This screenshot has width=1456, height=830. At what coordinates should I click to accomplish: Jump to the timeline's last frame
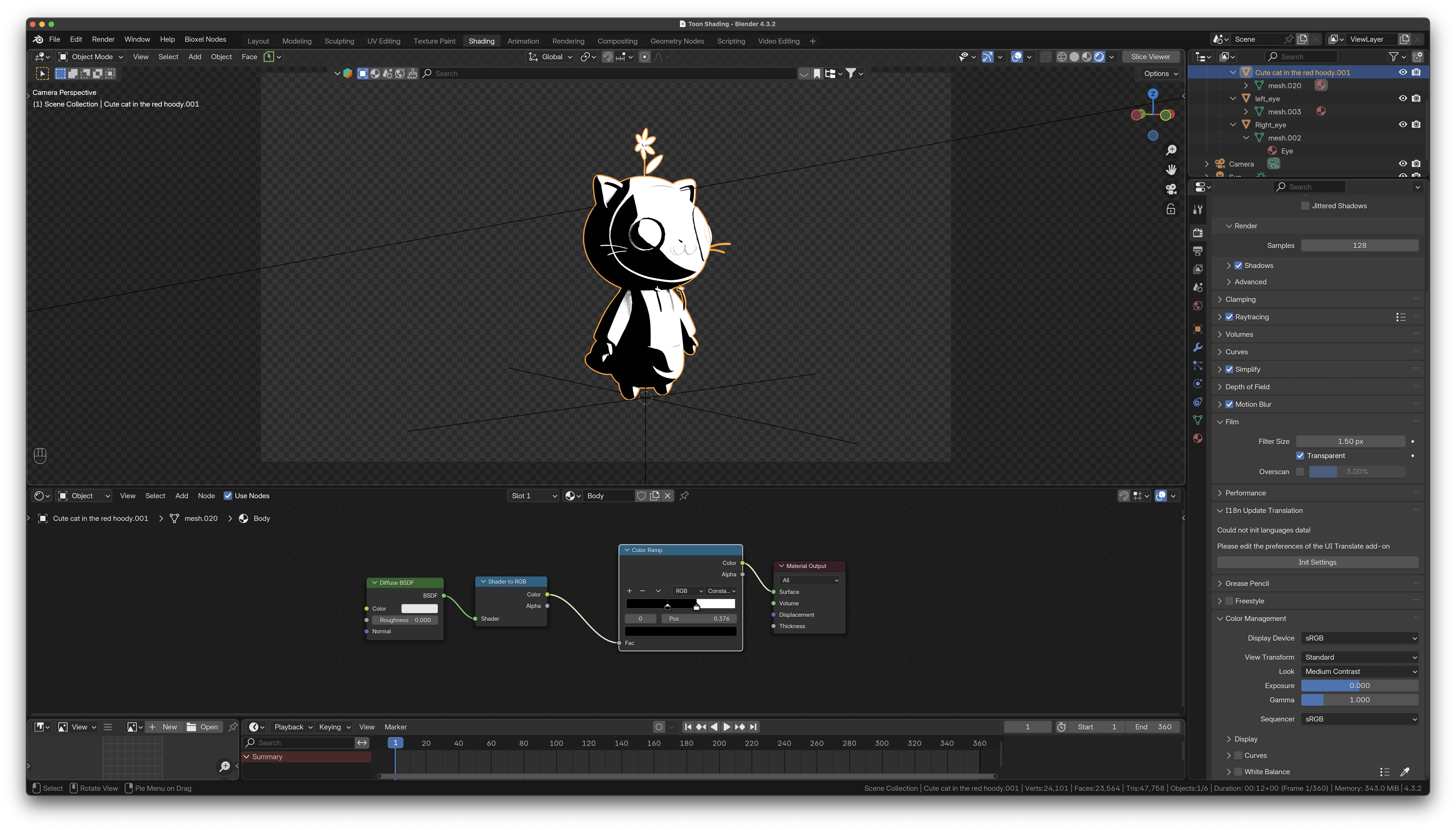tap(753, 727)
